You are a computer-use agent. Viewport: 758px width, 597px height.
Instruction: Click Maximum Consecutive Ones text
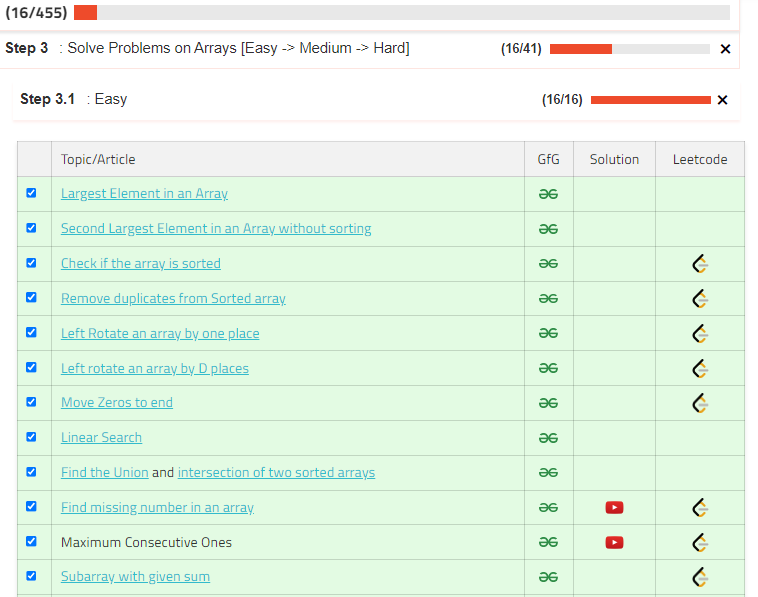(x=146, y=542)
